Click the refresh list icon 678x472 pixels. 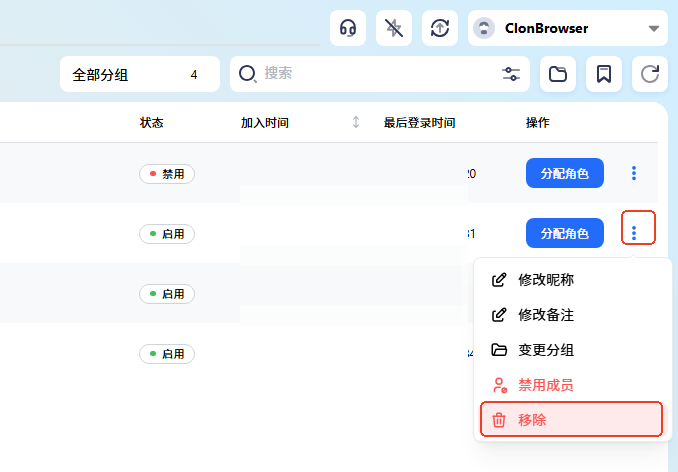tap(650, 74)
